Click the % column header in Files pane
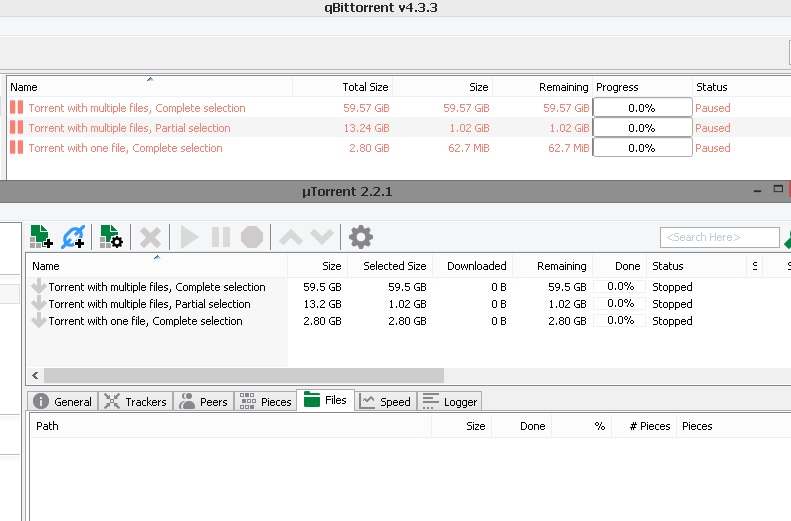Screen dimensions: 791x521 pyautogui.click(x=582, y=426)
